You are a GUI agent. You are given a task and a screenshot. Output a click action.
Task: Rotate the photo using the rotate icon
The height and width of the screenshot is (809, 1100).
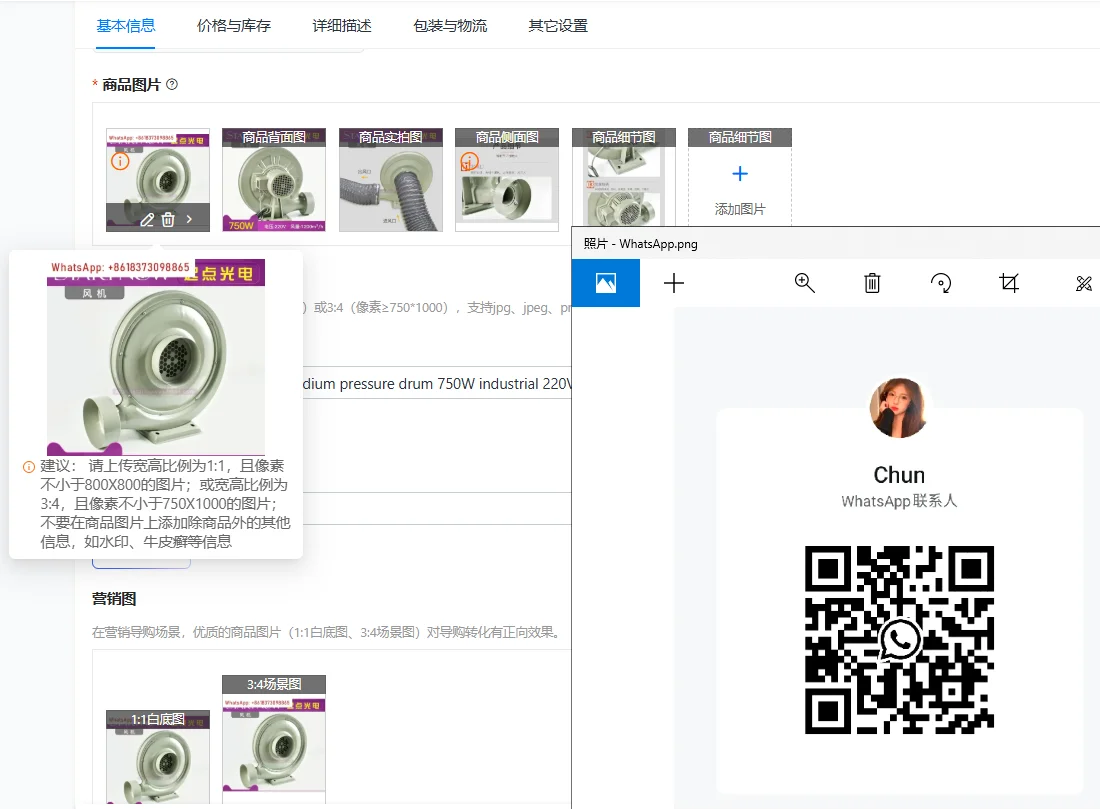pyautogui.click(x=940, y=283)
